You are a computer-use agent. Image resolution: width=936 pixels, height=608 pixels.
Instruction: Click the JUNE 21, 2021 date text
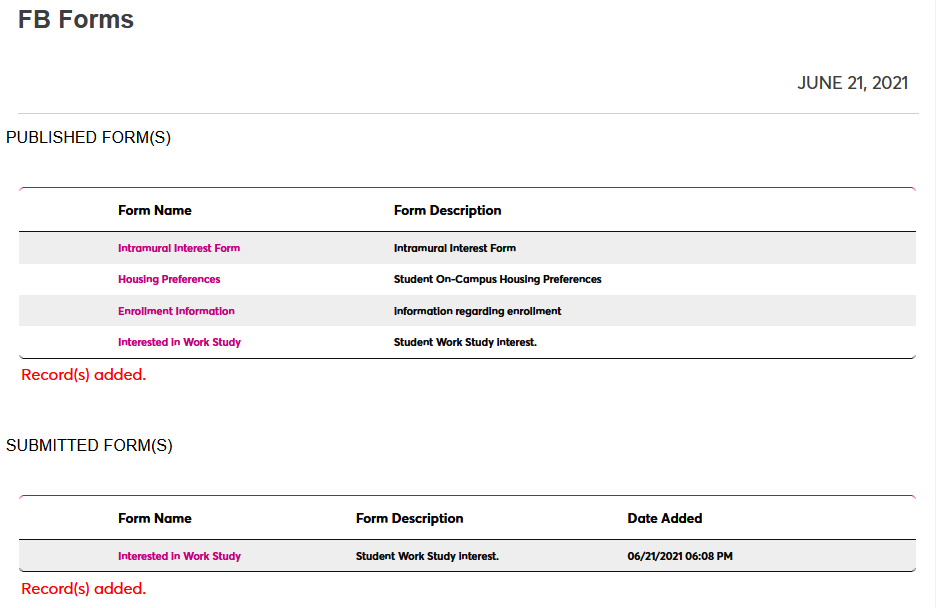click(x=853, y=83)
